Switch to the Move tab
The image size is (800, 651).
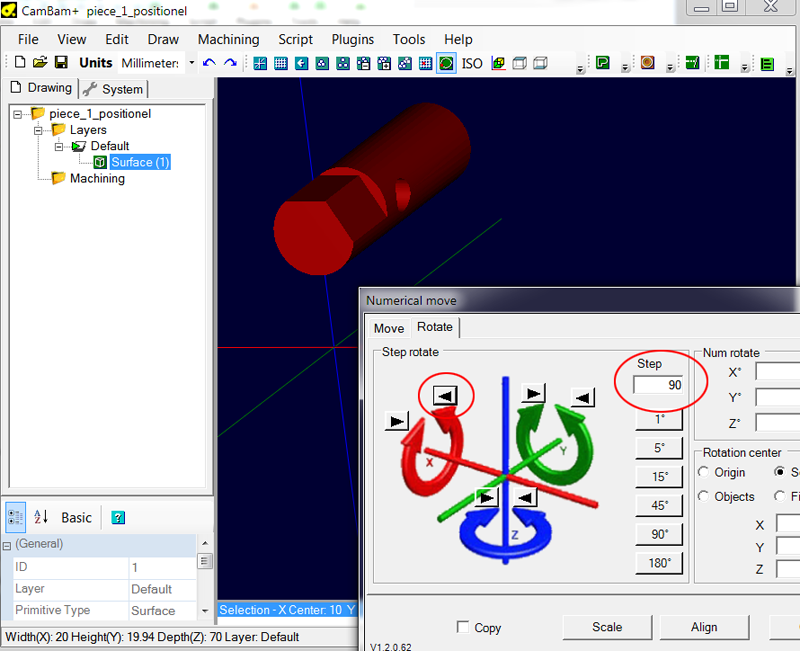[x=389, y=328]
